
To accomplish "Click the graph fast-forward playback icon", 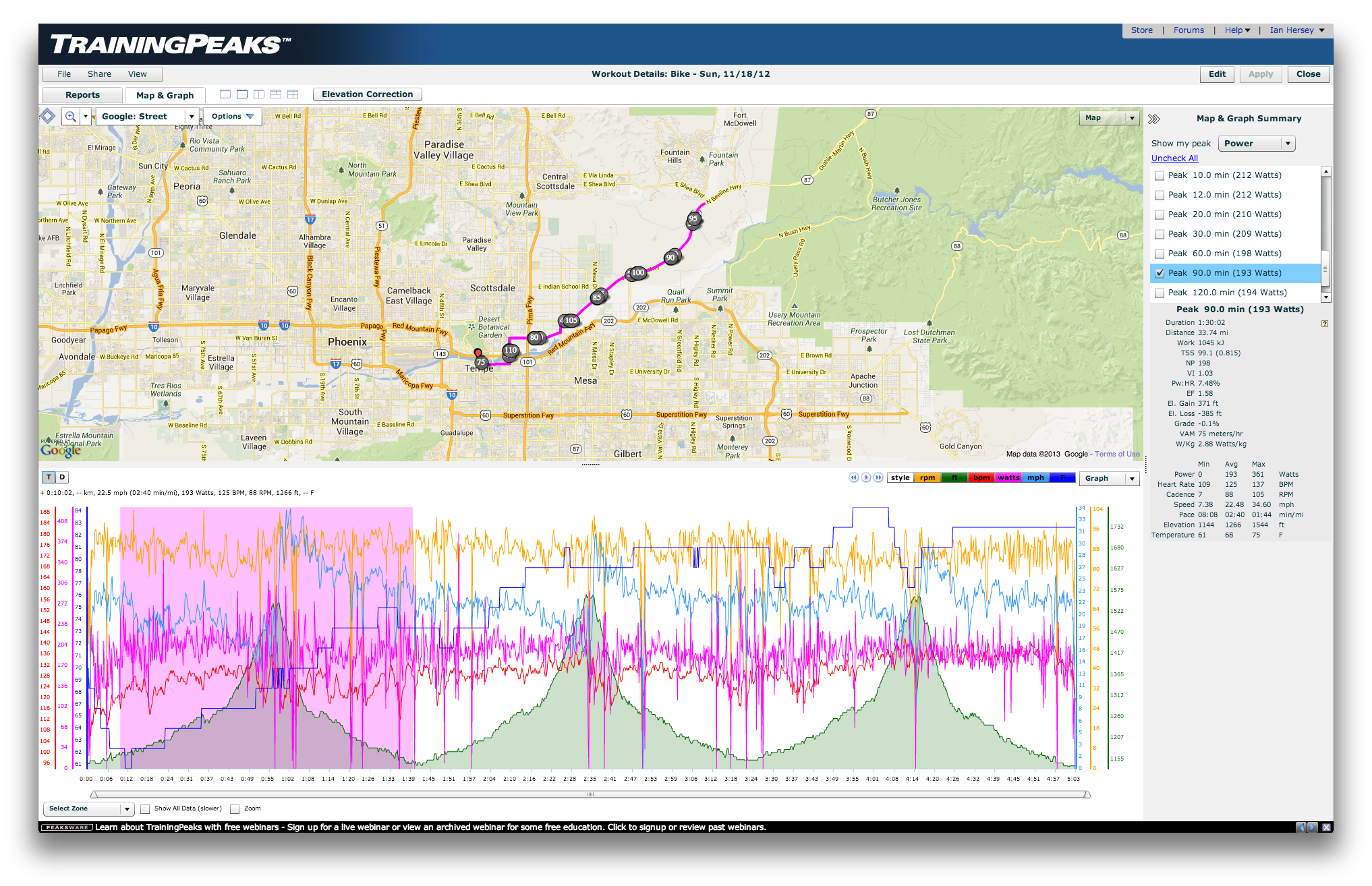I will (878, 478).
